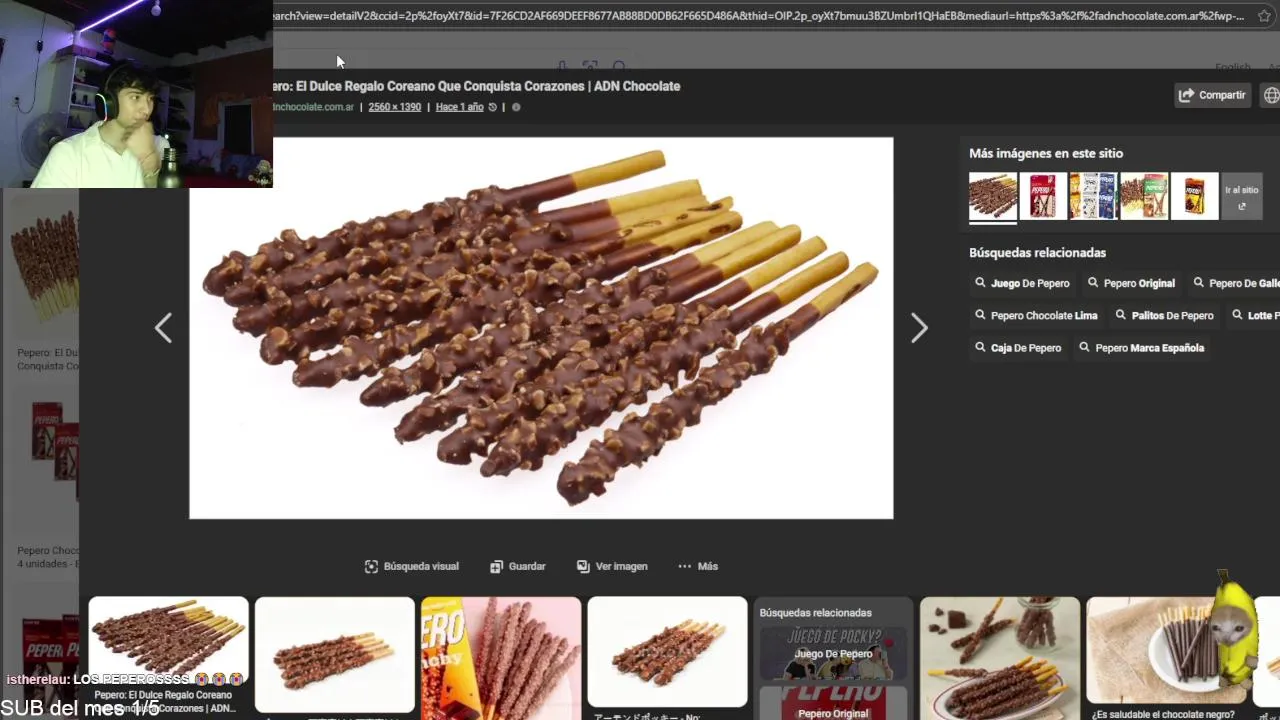This screenshot has height=720, width=1280.
Task: Open fourth bottom-strip thumbnail of almond sticks
Action: pyautogui.click(x=667, y=652)
